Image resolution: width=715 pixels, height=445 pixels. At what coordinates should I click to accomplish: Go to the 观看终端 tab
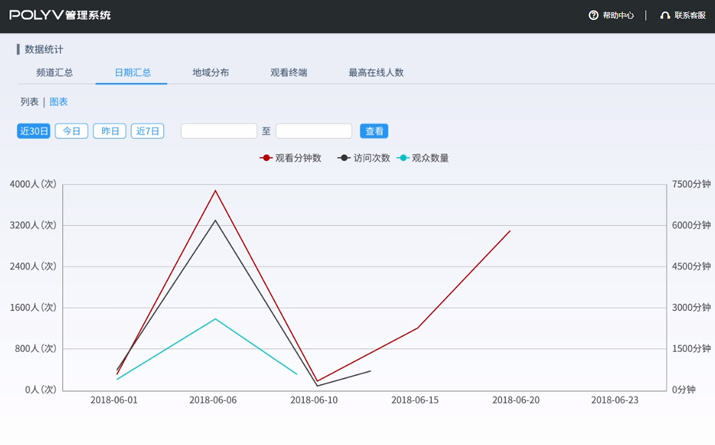click(288, 73)
